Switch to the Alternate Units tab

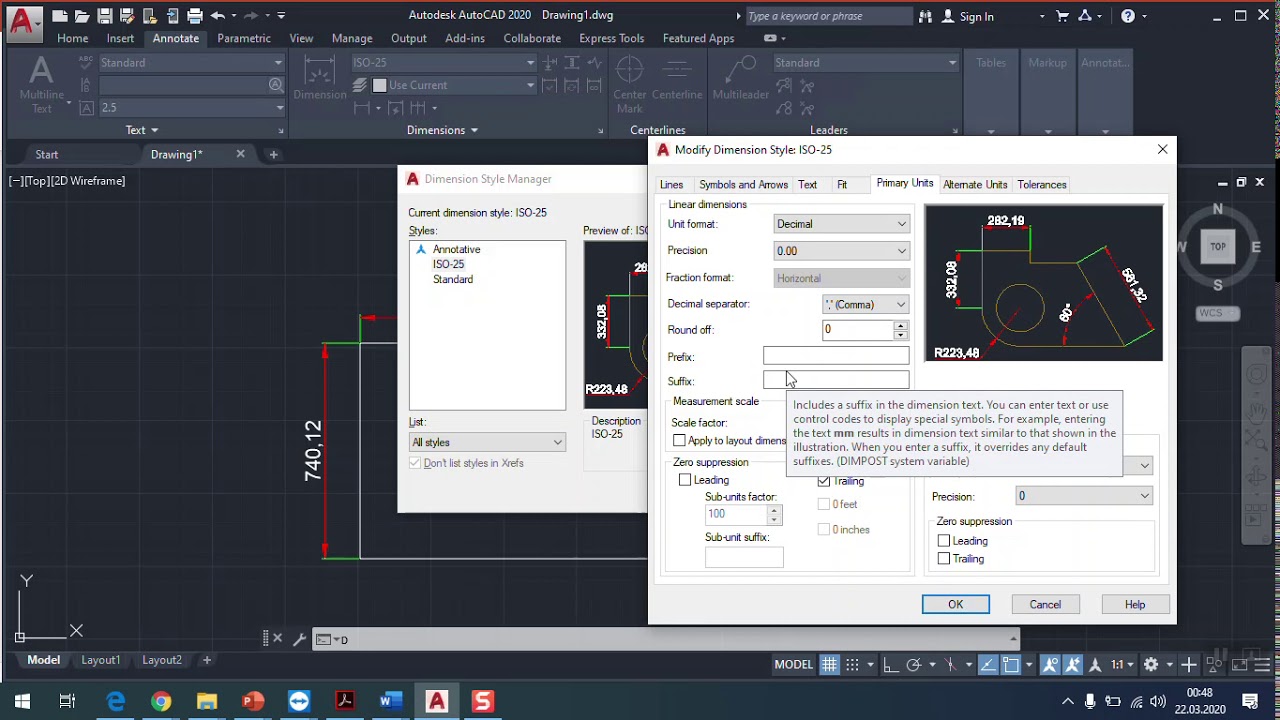[x=975, y=185]
